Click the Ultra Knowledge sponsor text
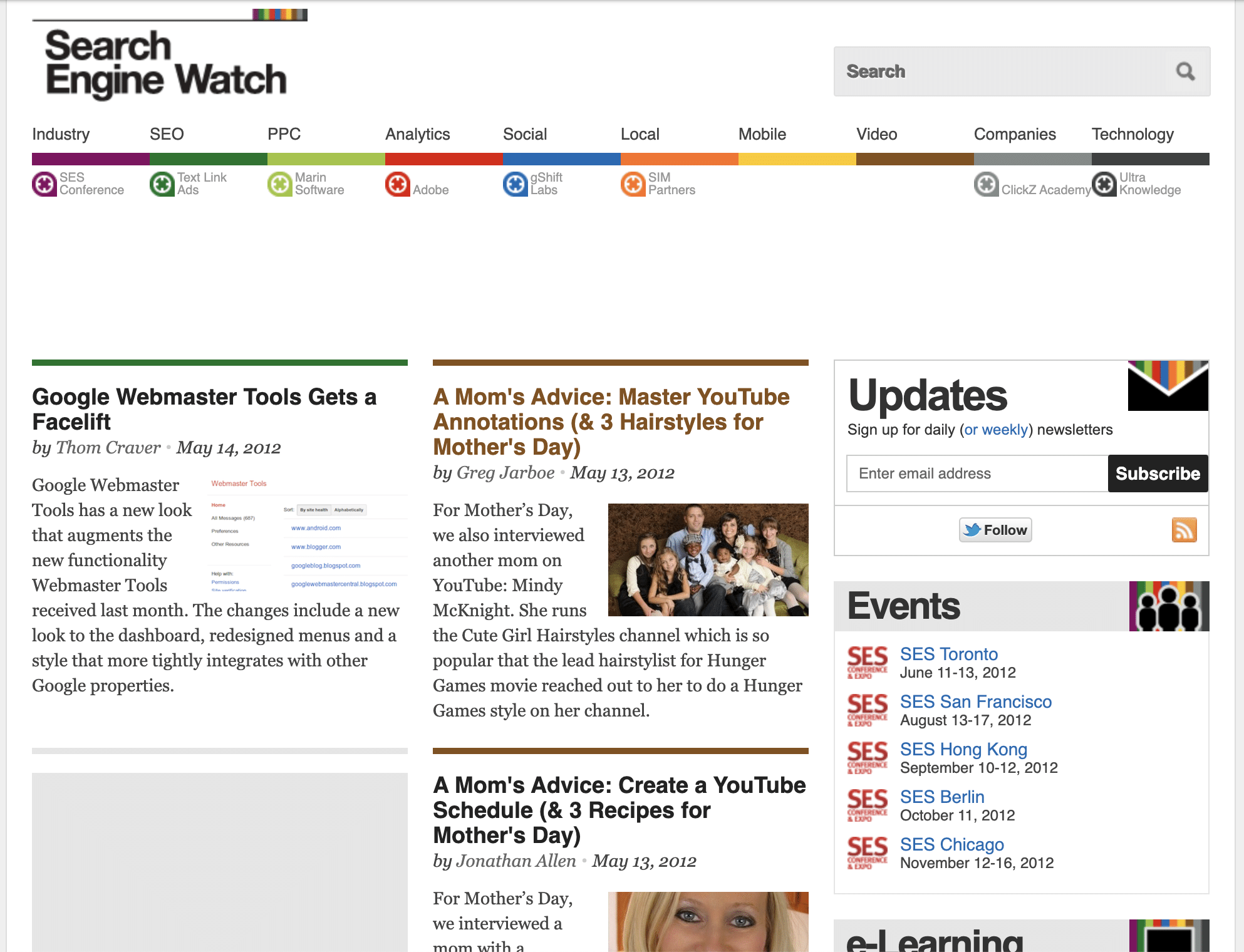Image resolution: width=1244 pixels, height=952 pixels. point(1150,184)
